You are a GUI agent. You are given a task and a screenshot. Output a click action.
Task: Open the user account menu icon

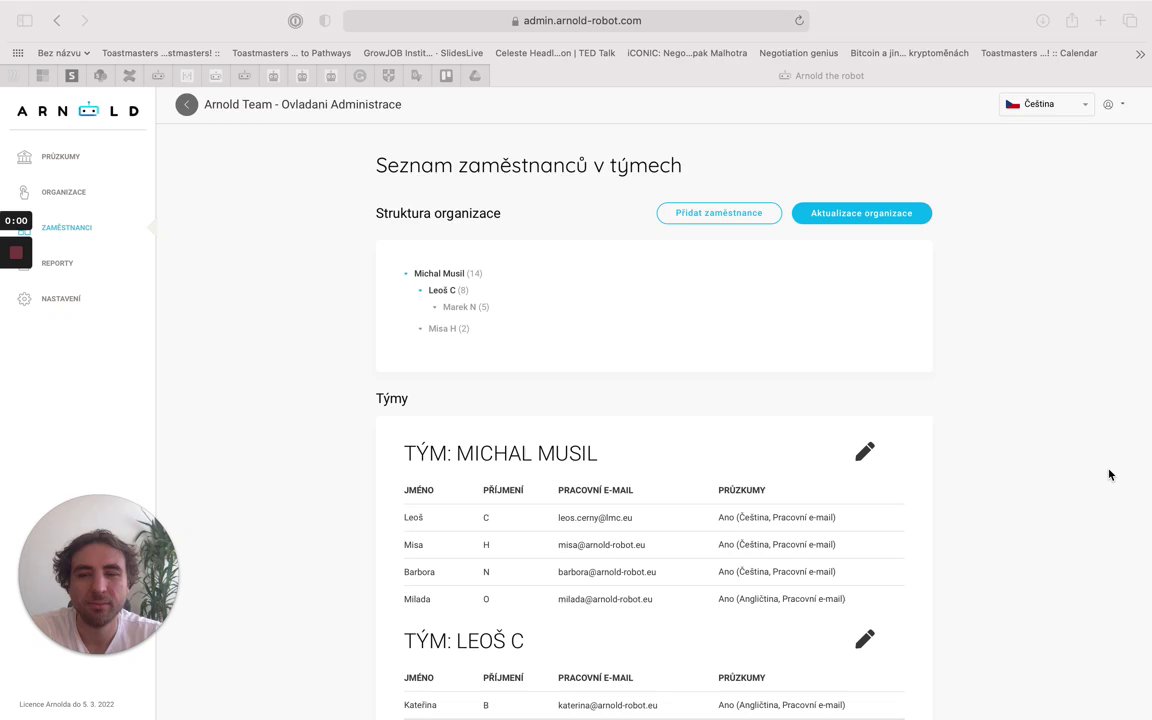tap(1109, 104)
